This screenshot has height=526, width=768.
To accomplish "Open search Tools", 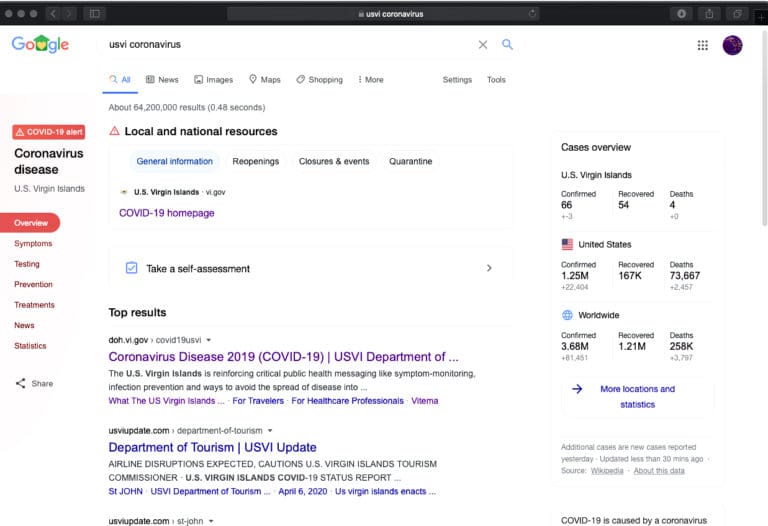I will (496, 79).
